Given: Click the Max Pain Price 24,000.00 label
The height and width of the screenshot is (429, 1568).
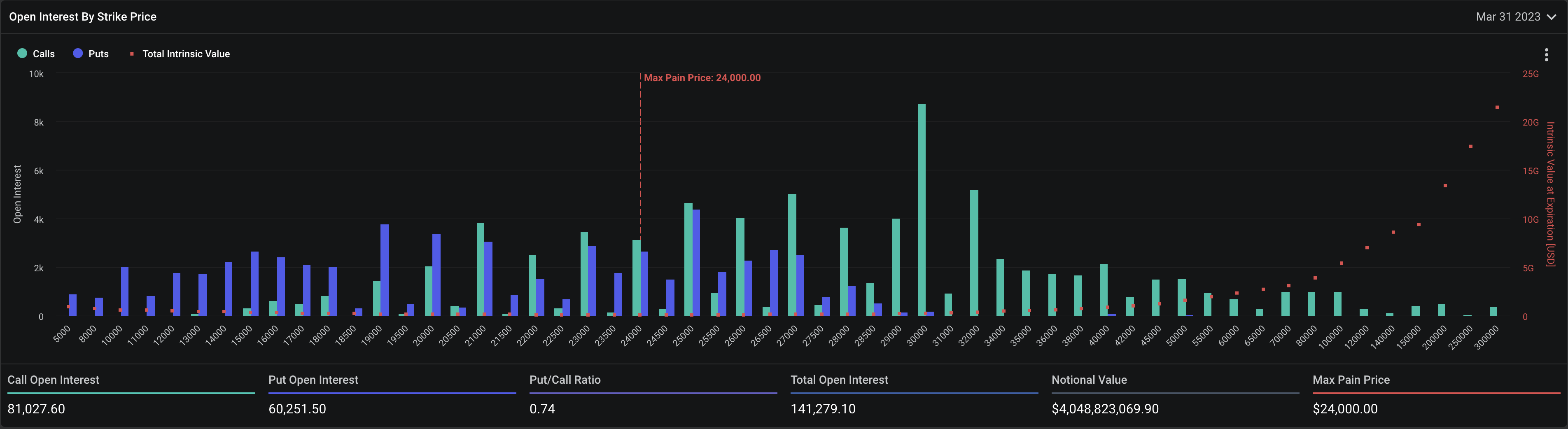Looking at the screenshot, I should (702, 78).
